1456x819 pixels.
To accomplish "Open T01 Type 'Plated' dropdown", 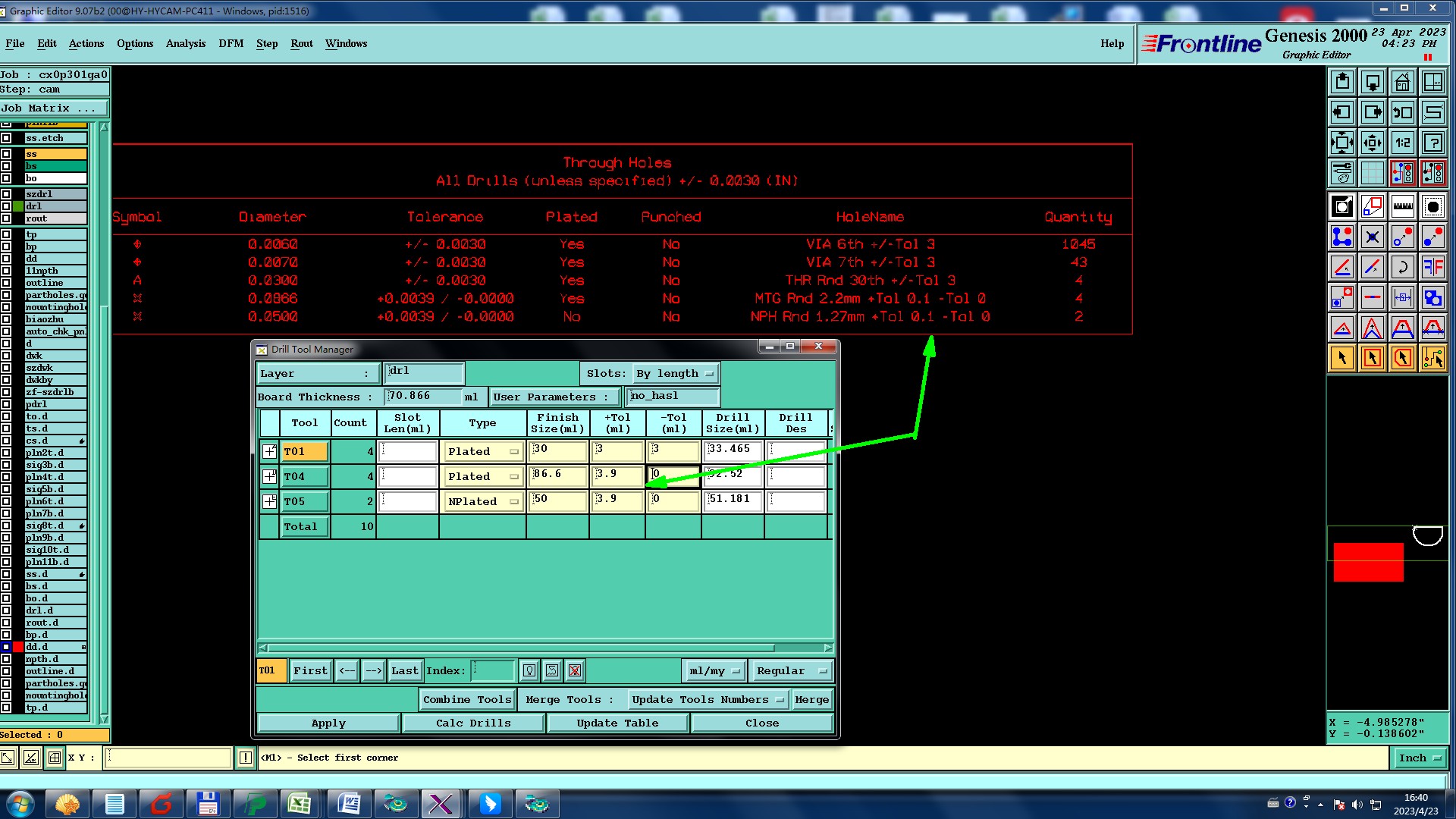I will pyautogui.click(x=483, y=452).
